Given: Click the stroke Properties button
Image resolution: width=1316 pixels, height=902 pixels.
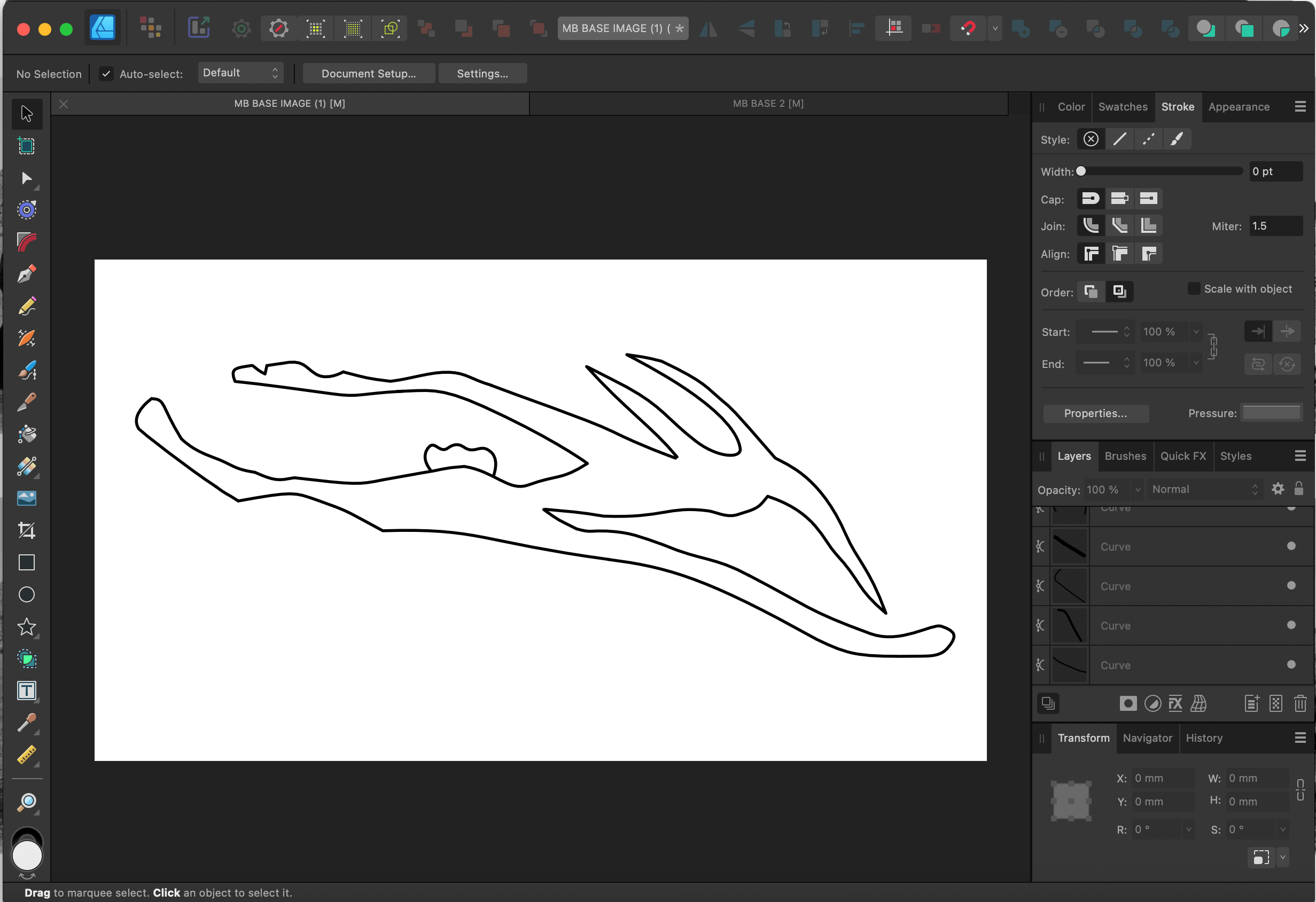Looking at the screenshot, I should coord(1095,413).
